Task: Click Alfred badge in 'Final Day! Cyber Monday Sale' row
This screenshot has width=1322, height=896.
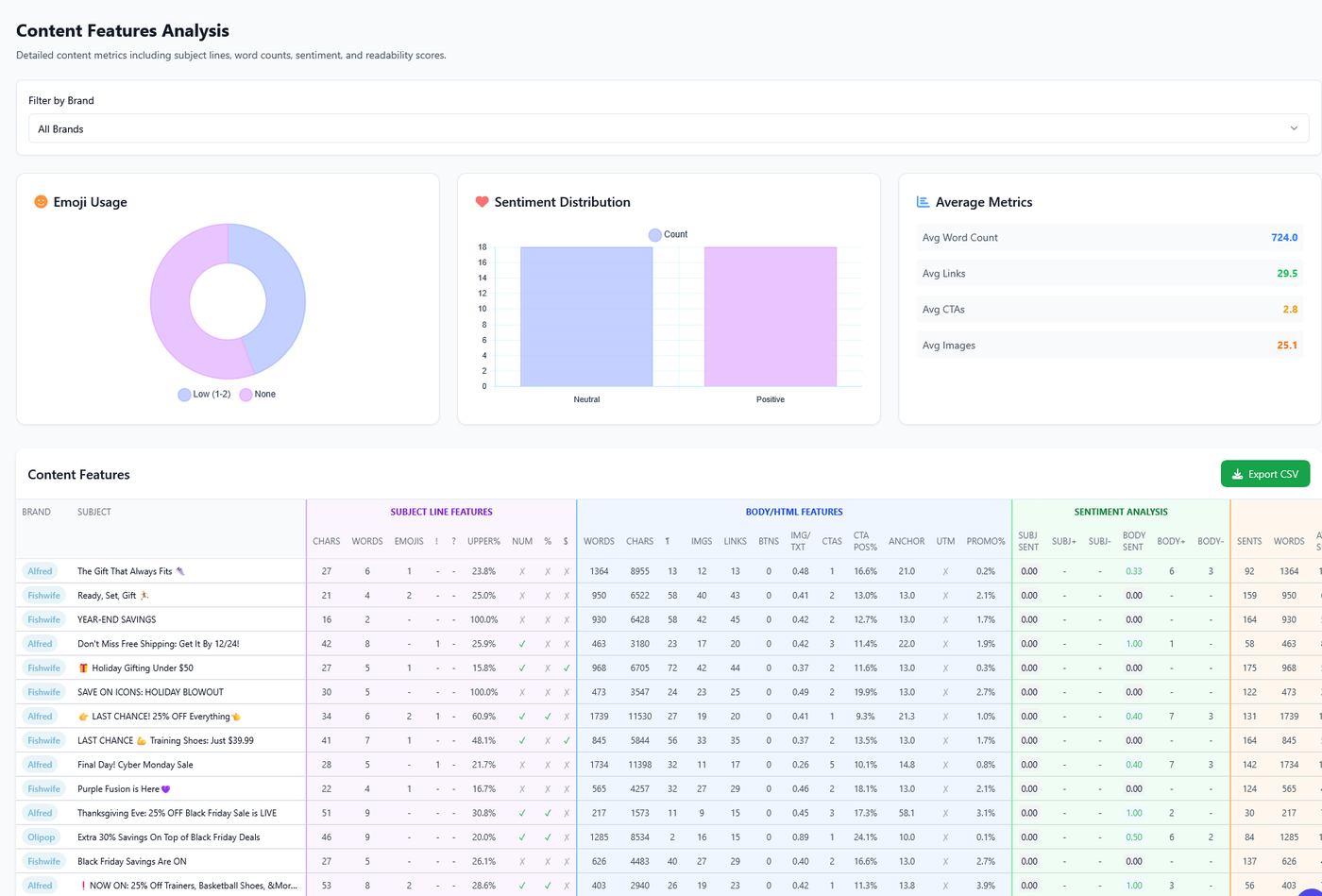Action: (40, 765)
